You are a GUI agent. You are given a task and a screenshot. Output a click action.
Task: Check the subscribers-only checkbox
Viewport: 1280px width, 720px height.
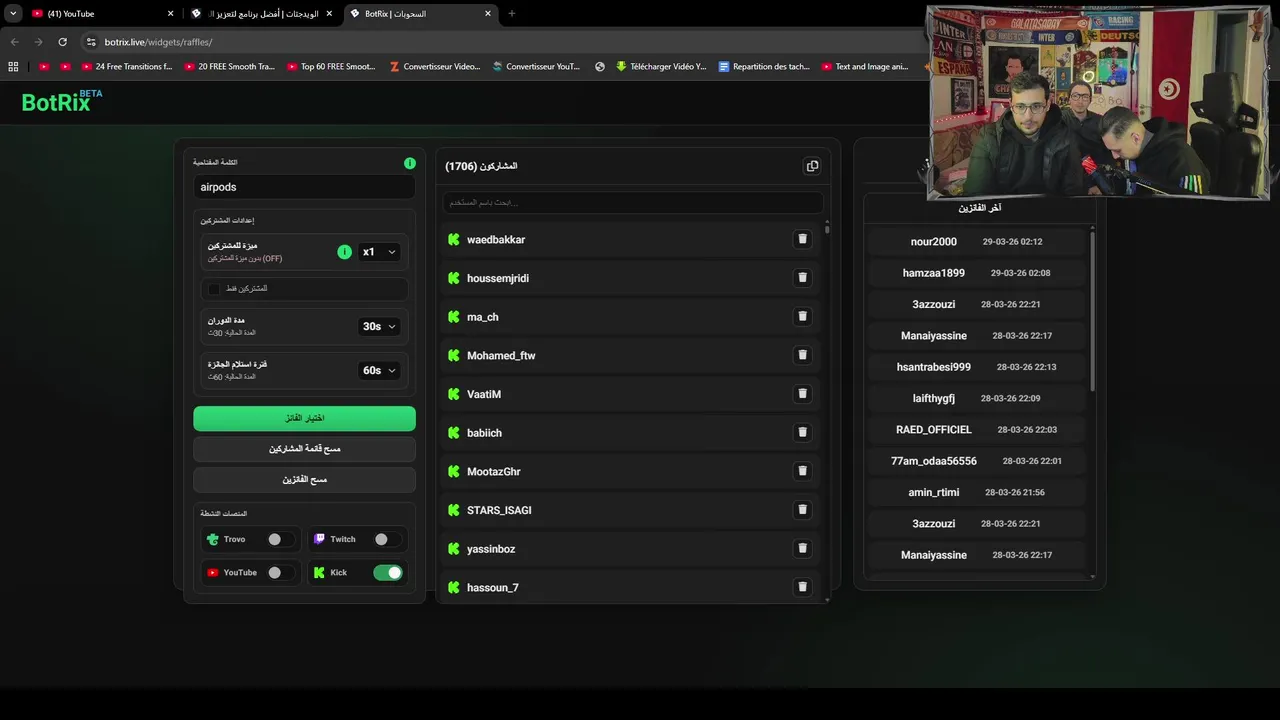coord(214,289)
